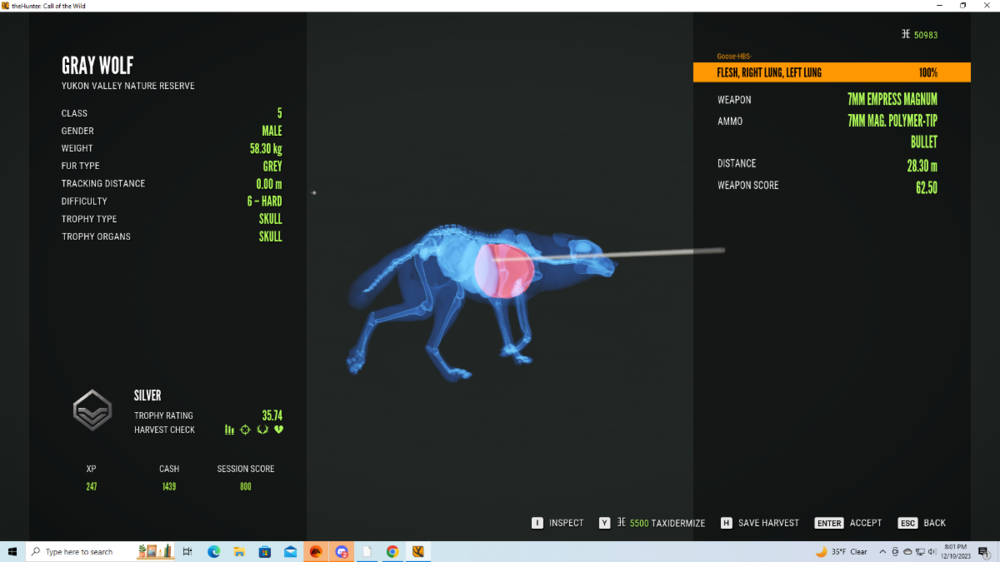Open the weather widget showing 35°F Clear
This screenshot has height=562, width=1000.
(x=841, y=551)
